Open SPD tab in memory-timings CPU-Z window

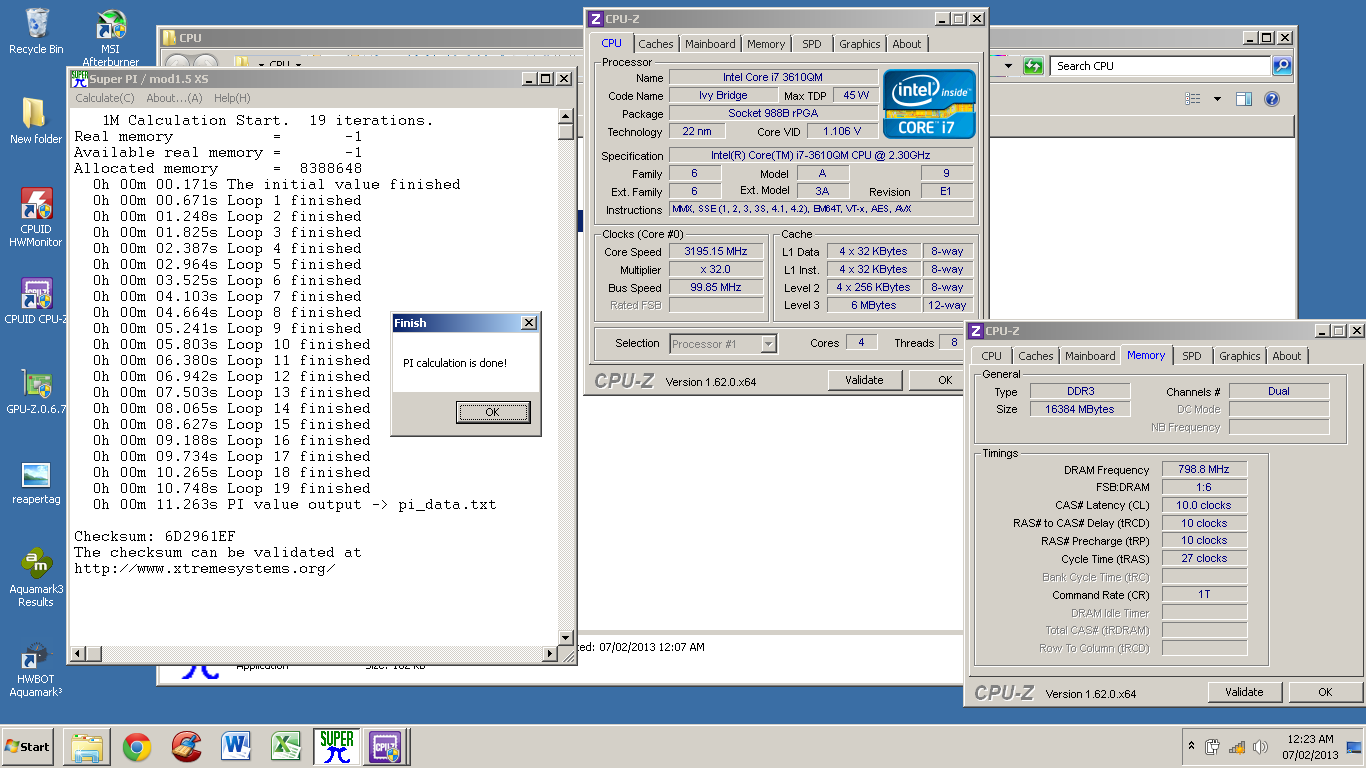click(1192, 356)
